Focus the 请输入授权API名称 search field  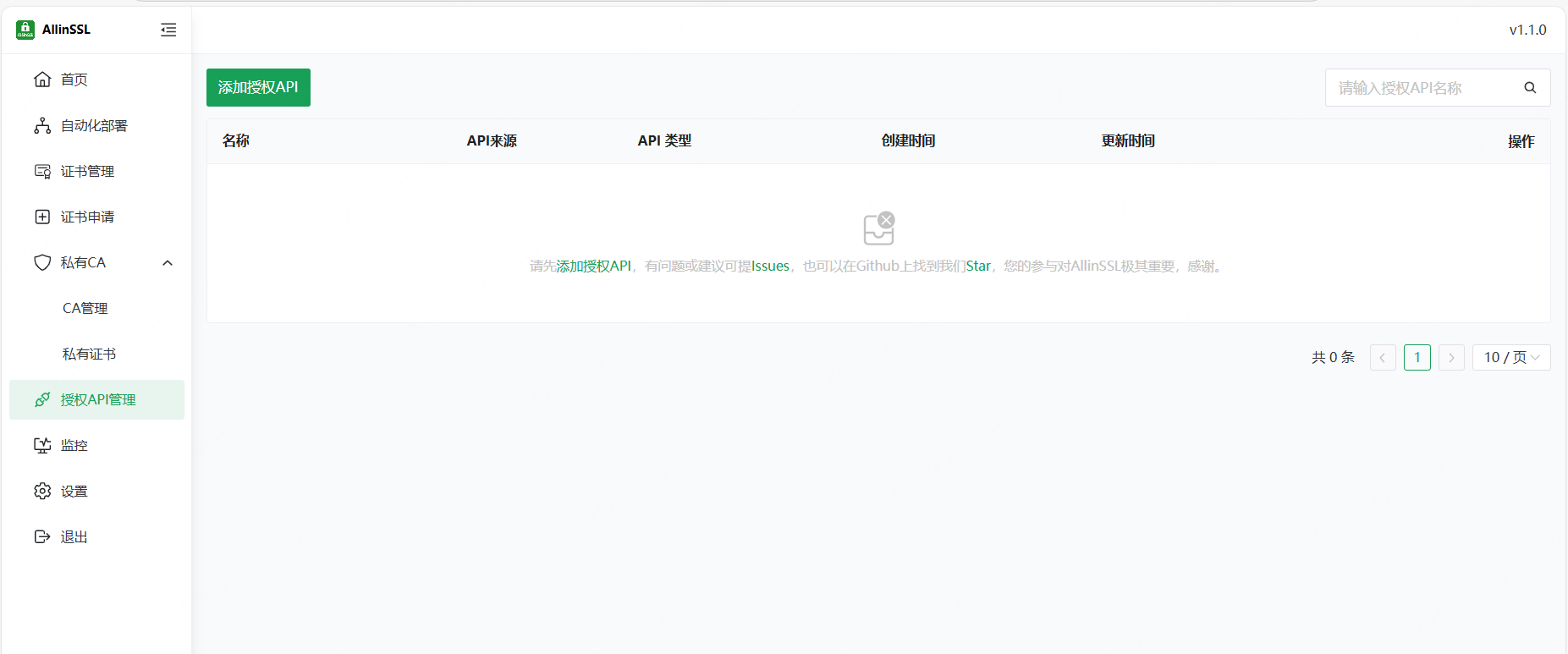coord(1438,87)
